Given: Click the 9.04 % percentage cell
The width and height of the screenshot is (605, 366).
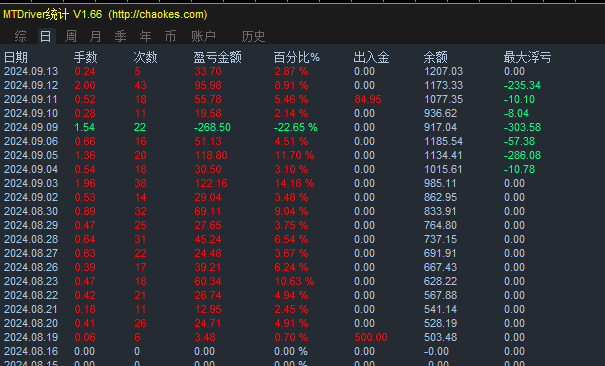Looking at the screenshot, I should (x=291, y=211).
